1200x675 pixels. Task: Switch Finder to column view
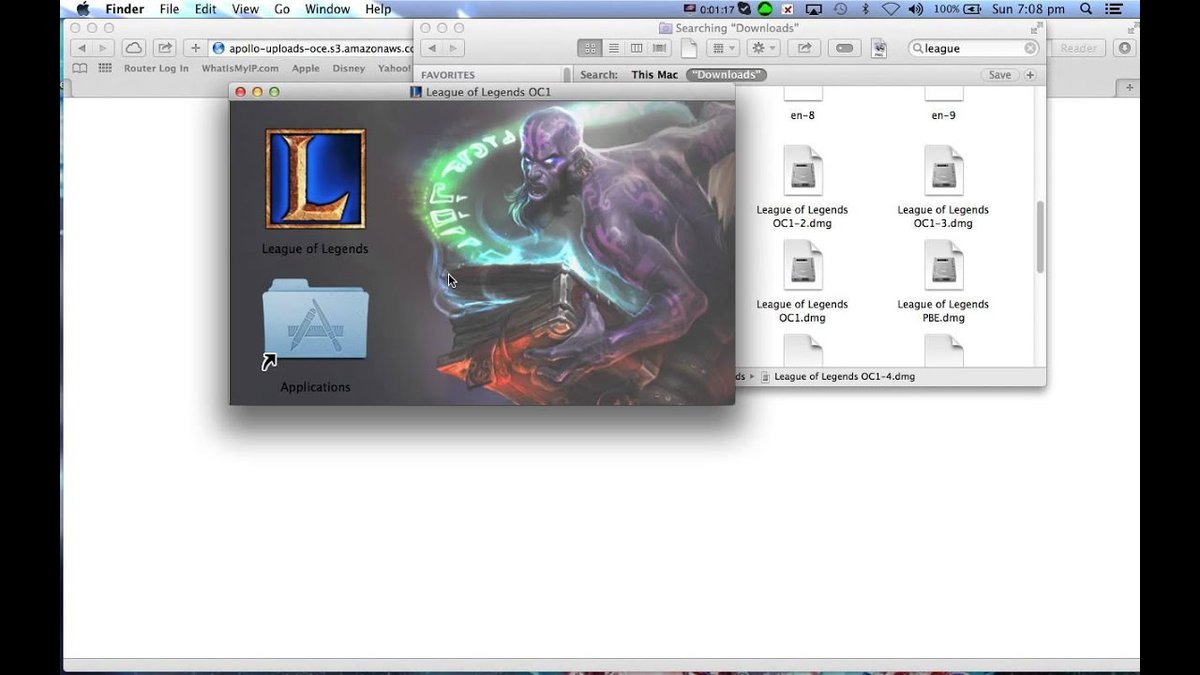(x=637, y=48)
